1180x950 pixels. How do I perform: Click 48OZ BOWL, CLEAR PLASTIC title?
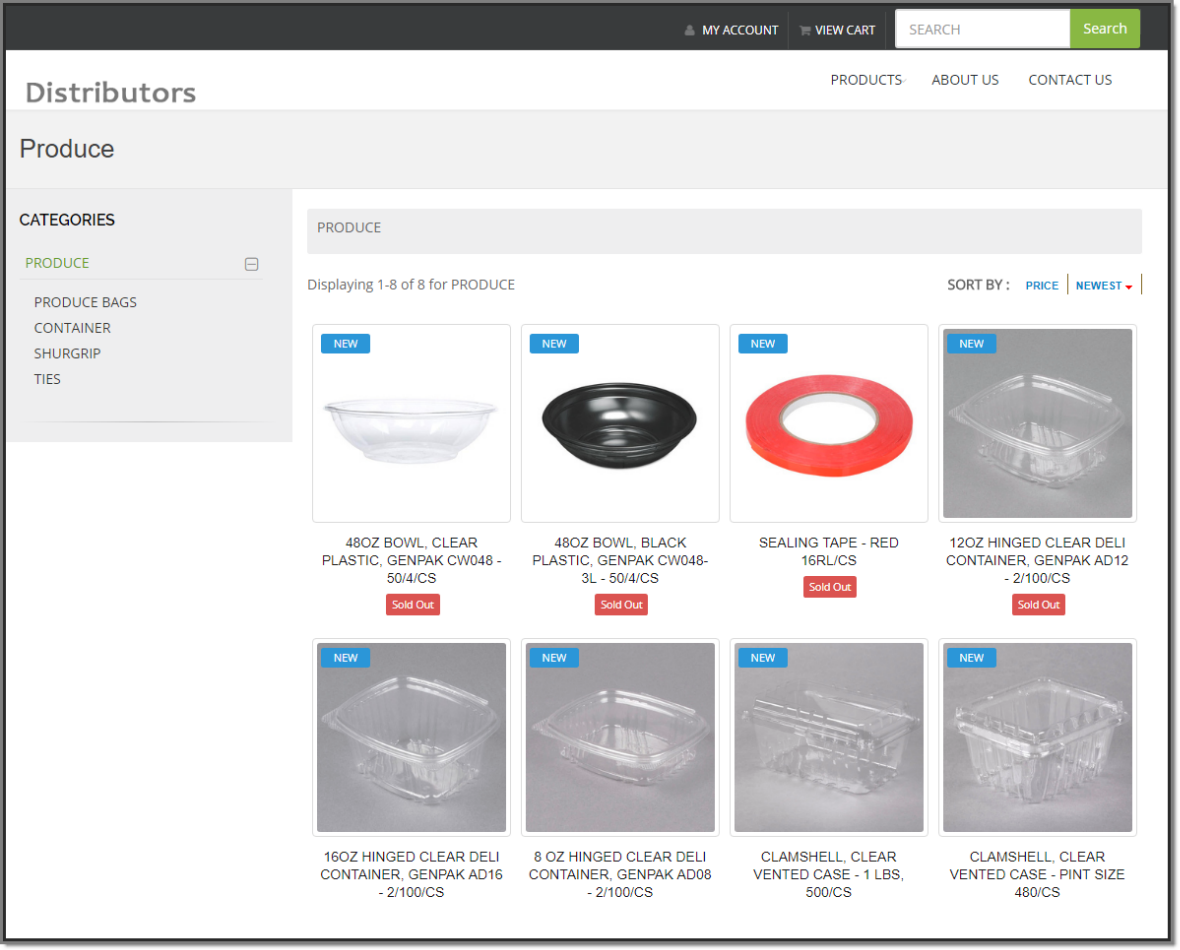(411, 560)
